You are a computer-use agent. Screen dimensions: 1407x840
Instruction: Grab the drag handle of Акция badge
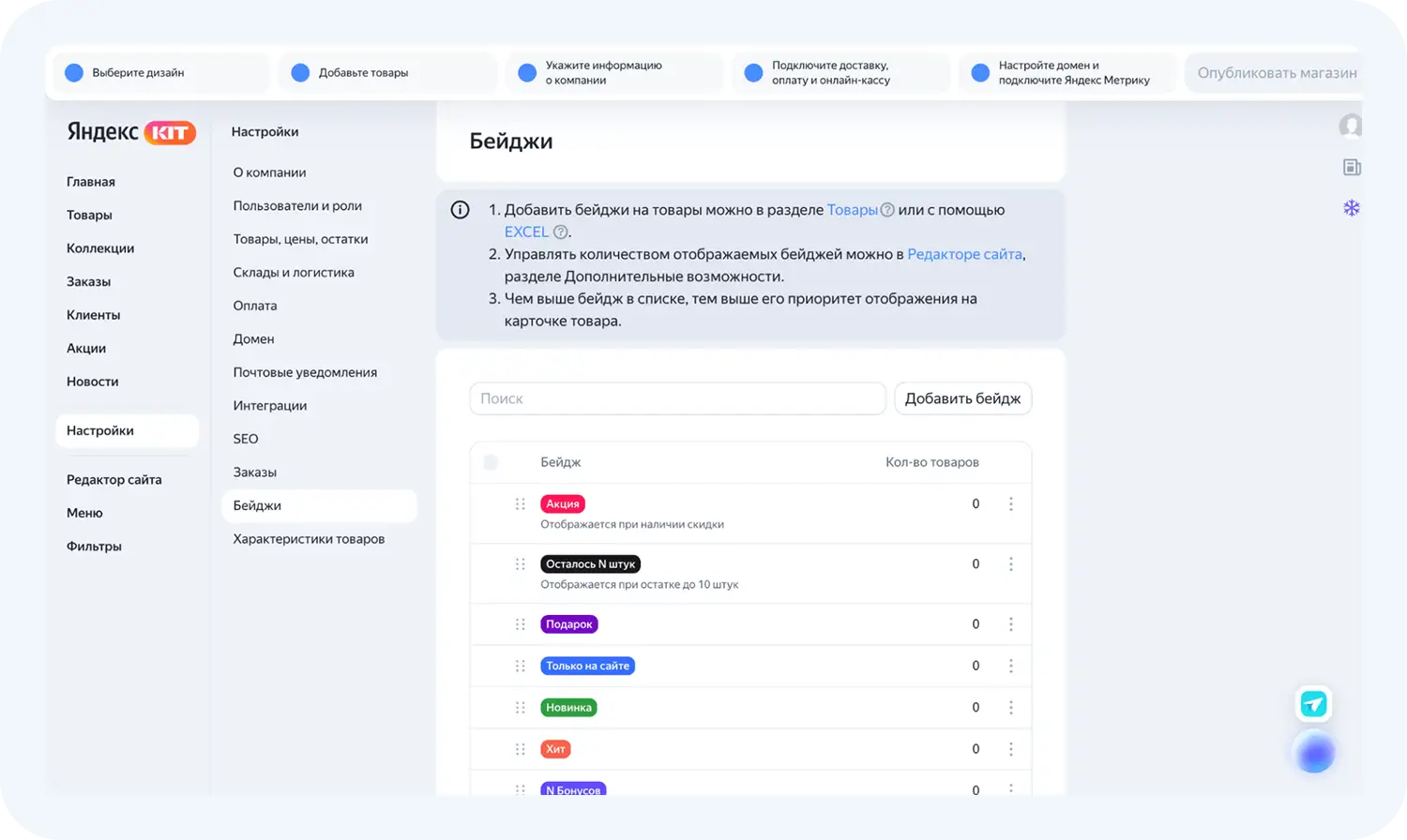520,504
